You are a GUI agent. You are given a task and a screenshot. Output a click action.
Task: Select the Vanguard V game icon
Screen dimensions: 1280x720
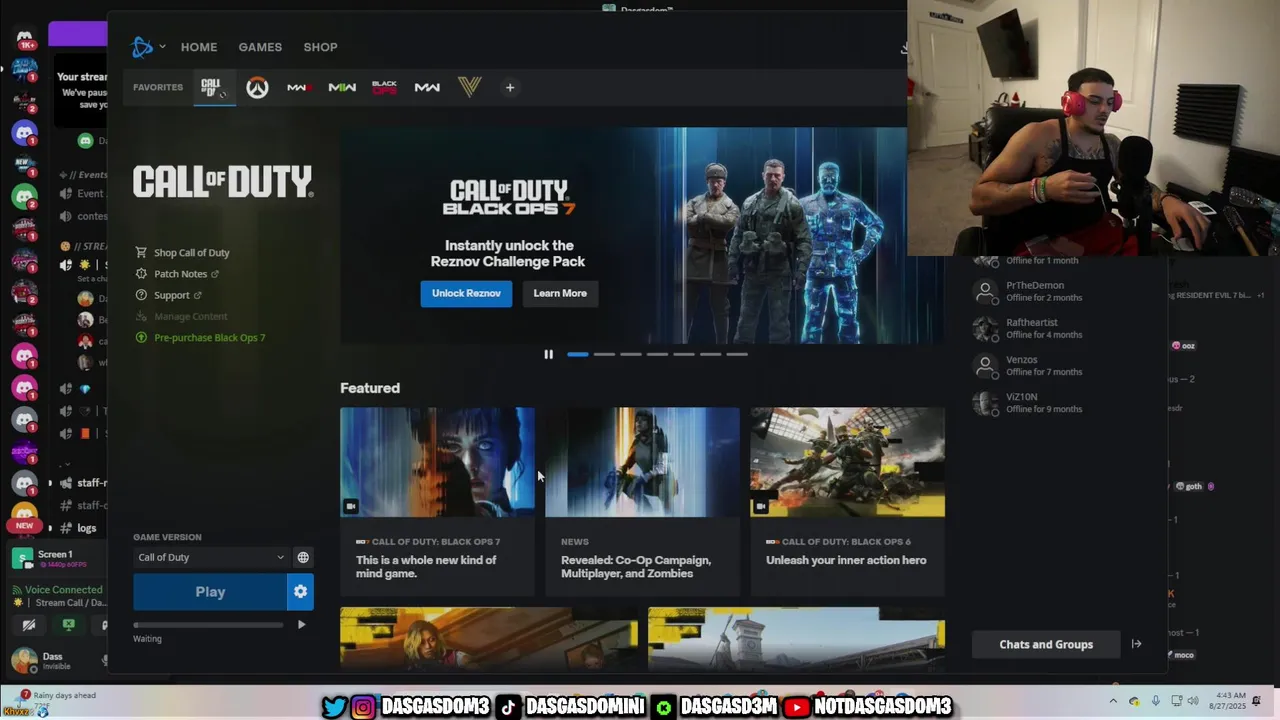(x=469, y=87)
